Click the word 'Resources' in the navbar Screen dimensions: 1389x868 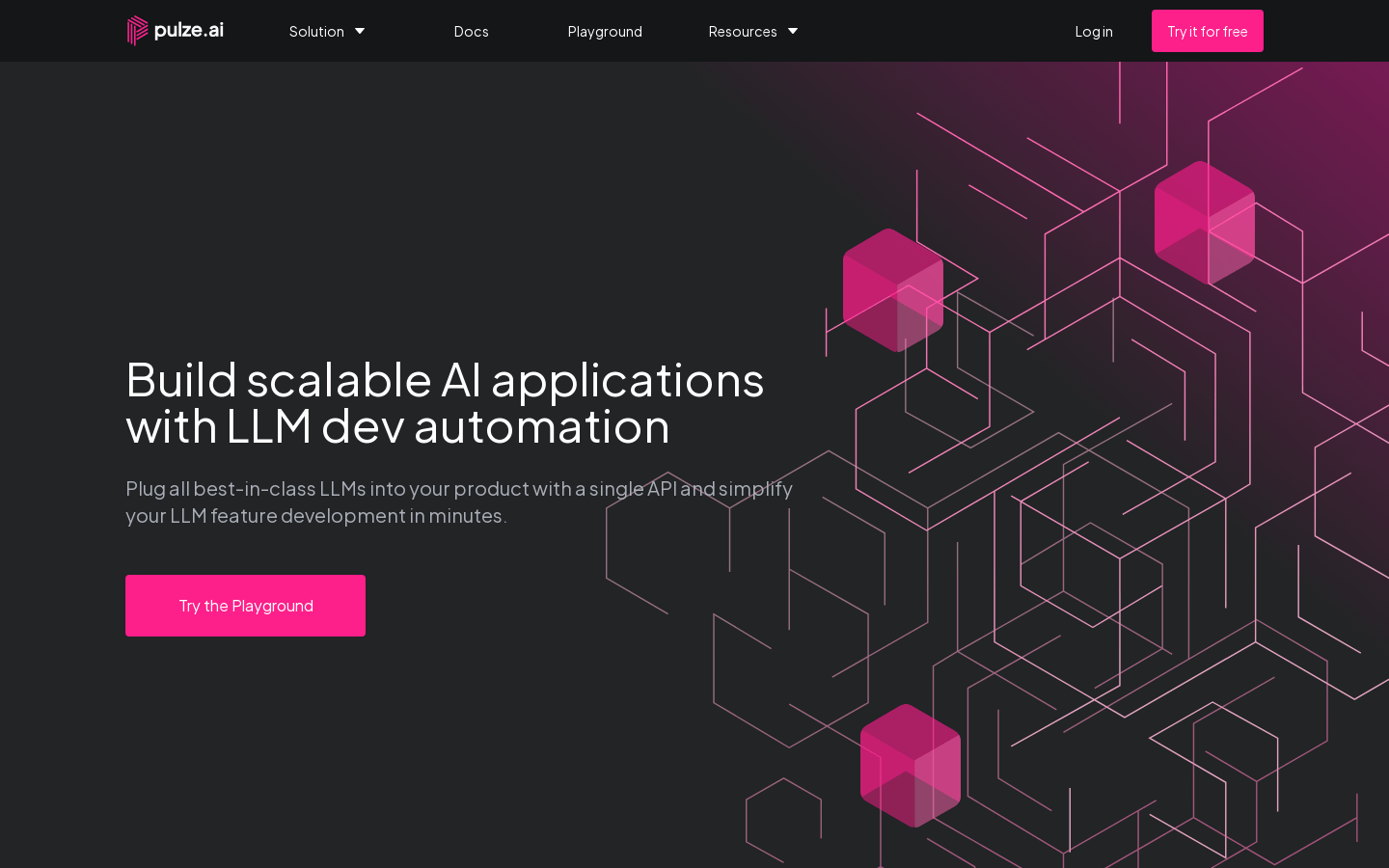(x=743, y=31)
